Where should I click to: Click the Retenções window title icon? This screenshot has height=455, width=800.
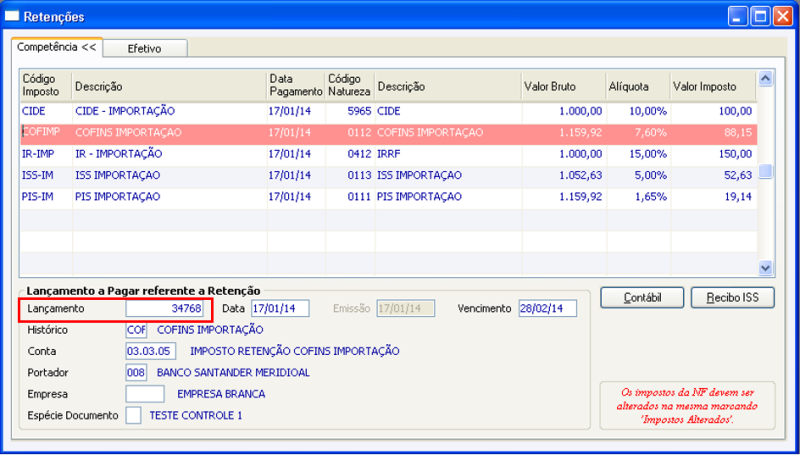point(11,16)
